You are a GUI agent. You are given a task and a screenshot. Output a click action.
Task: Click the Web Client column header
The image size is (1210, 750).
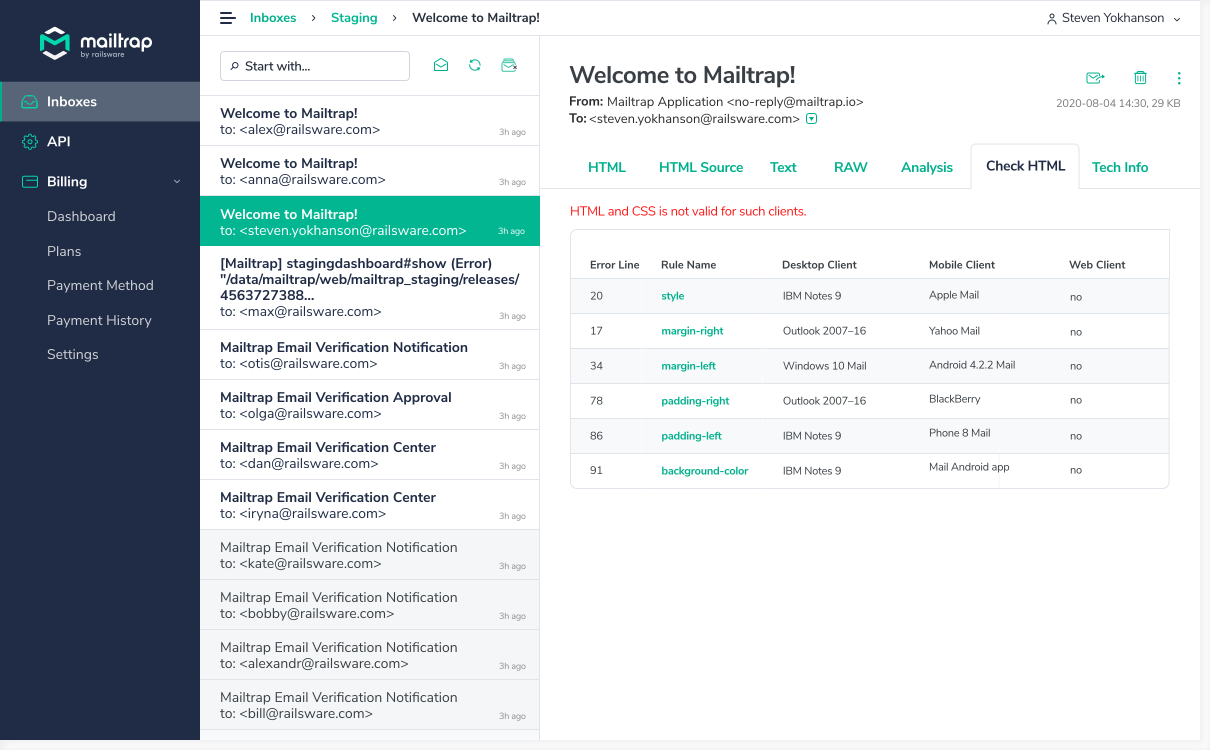[x=1097, y=265]
